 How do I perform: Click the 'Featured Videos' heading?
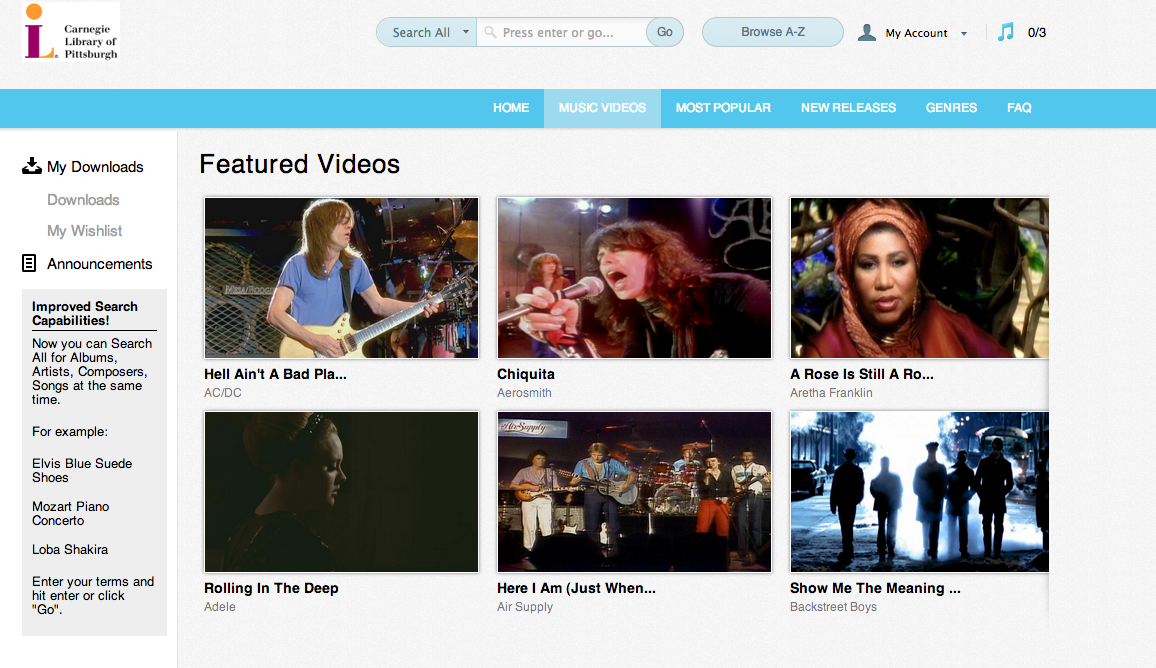pyautogui.click(x=299, y=164)
